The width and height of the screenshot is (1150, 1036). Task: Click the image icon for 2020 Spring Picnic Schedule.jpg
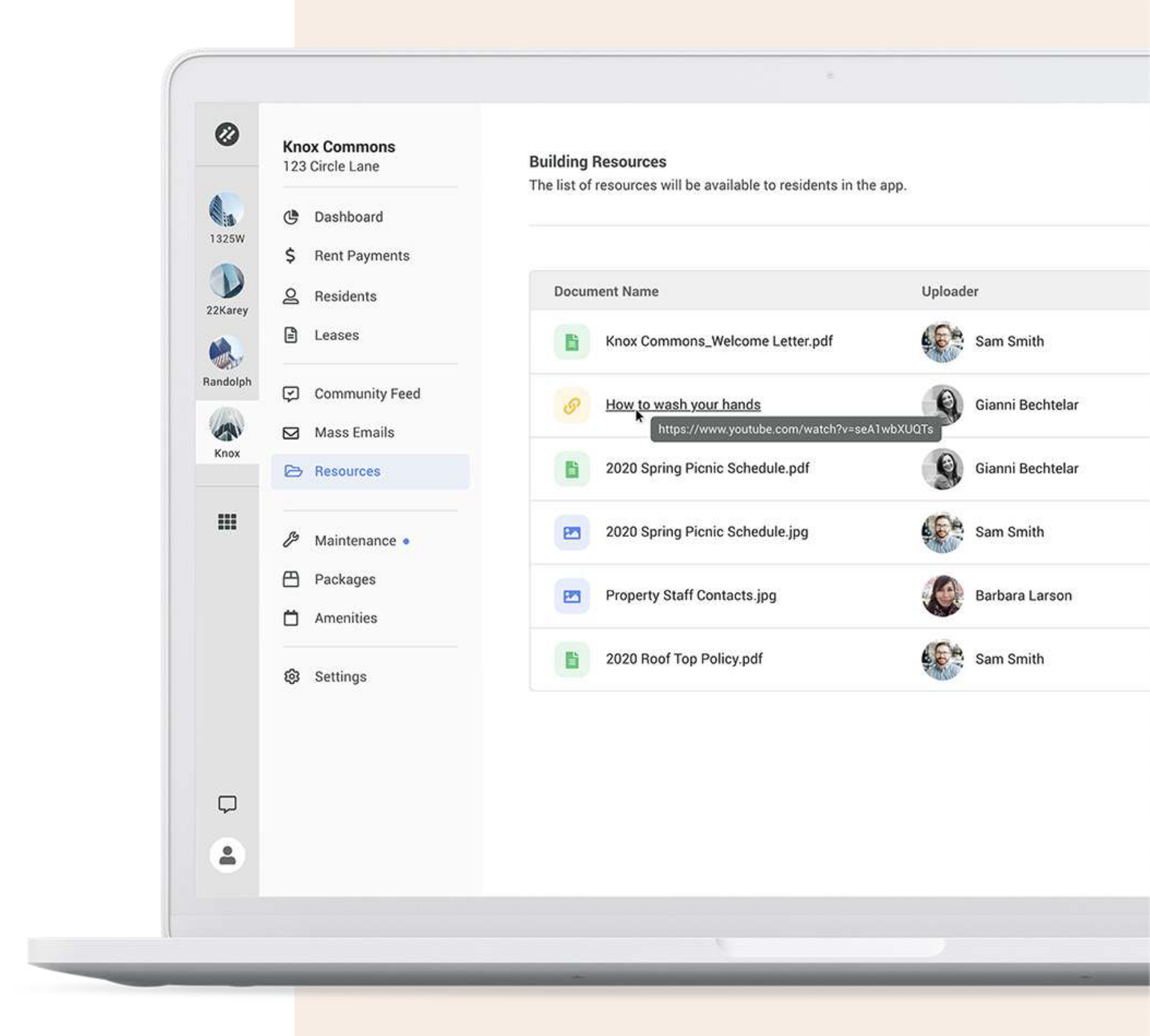(572, 533)
